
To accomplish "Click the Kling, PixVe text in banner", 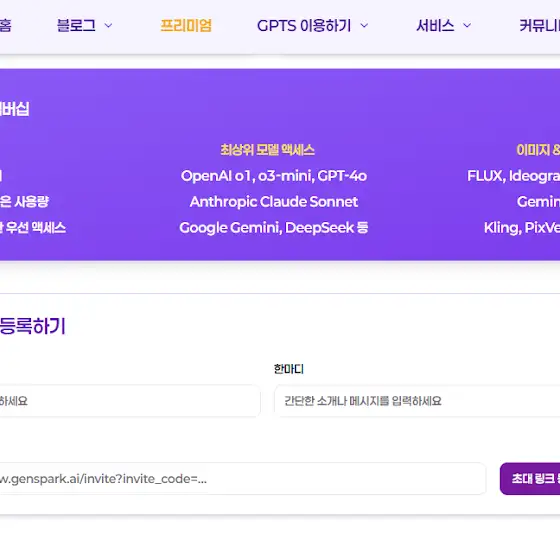I will click(522, 228).
